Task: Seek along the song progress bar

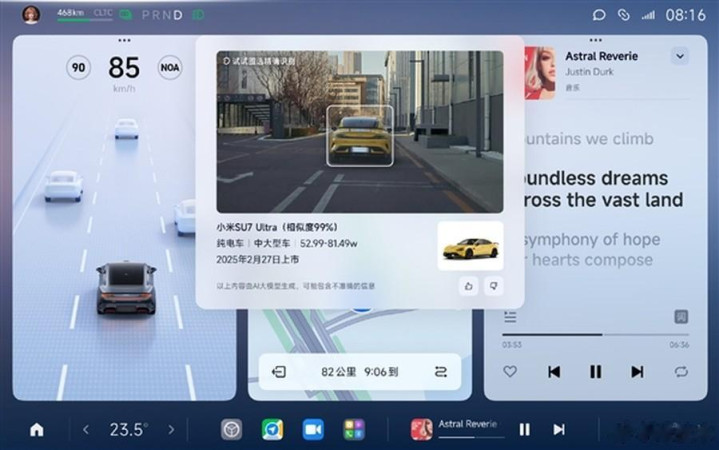Action: (596, 335)
